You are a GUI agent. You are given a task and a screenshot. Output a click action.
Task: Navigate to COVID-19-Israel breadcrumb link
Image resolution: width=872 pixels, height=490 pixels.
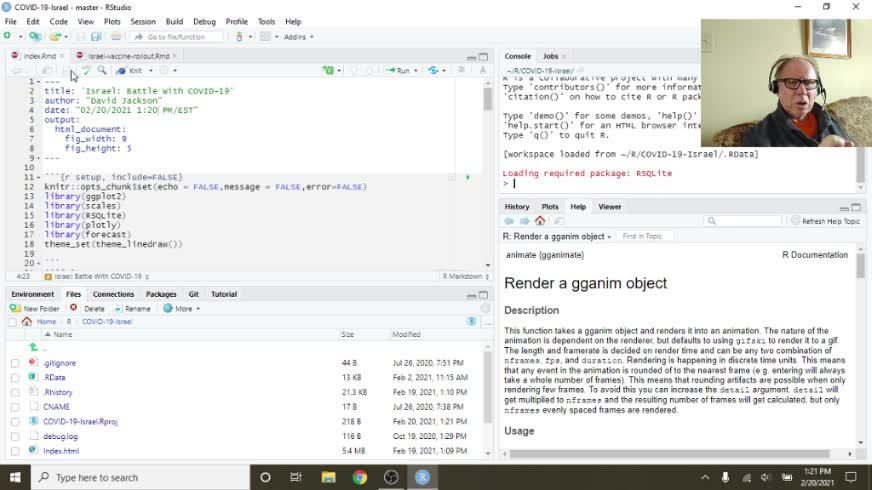(x=107, y=322)
